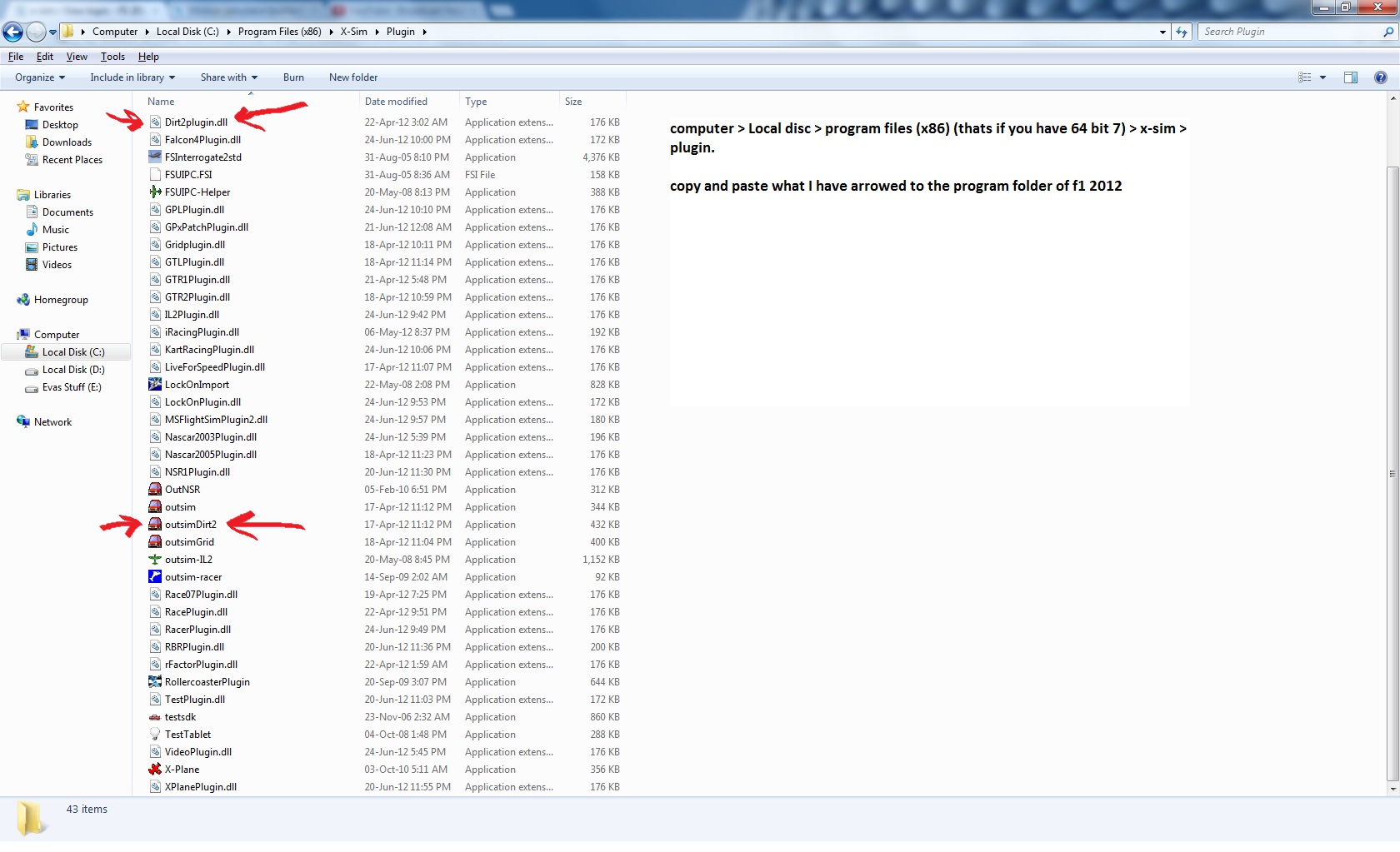This screenshot has height=852, width=1400.
Task: Click the Back navigation arrow button
Action: click(12, 32)
